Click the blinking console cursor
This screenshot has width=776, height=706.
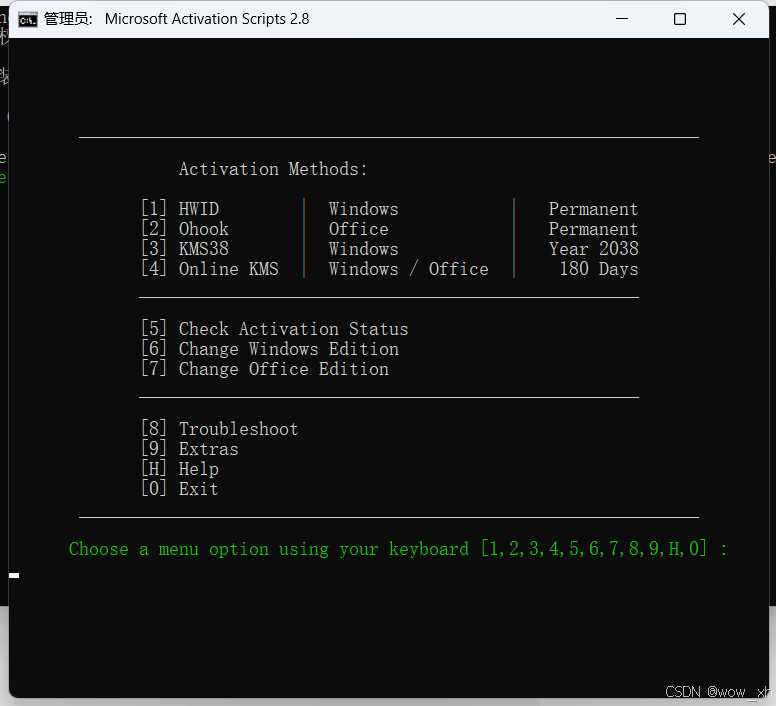coord(14,575)
